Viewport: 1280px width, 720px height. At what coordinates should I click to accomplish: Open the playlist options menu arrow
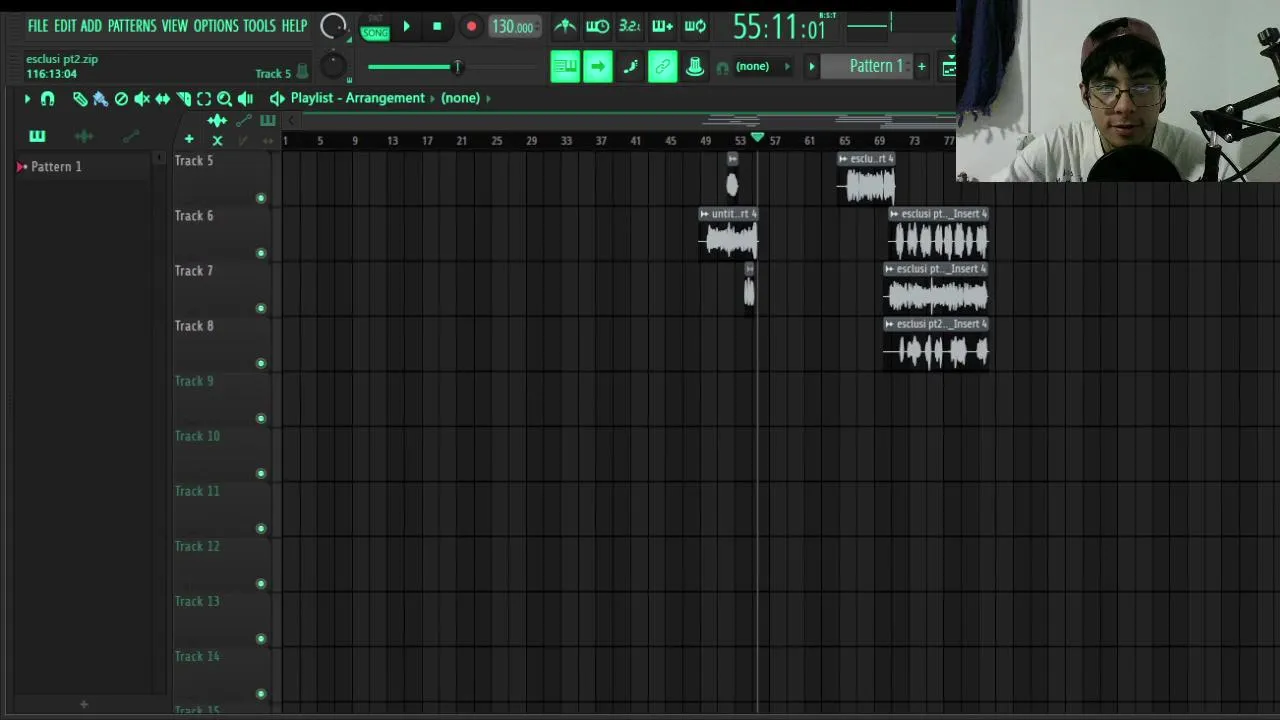tap(27, 98)
